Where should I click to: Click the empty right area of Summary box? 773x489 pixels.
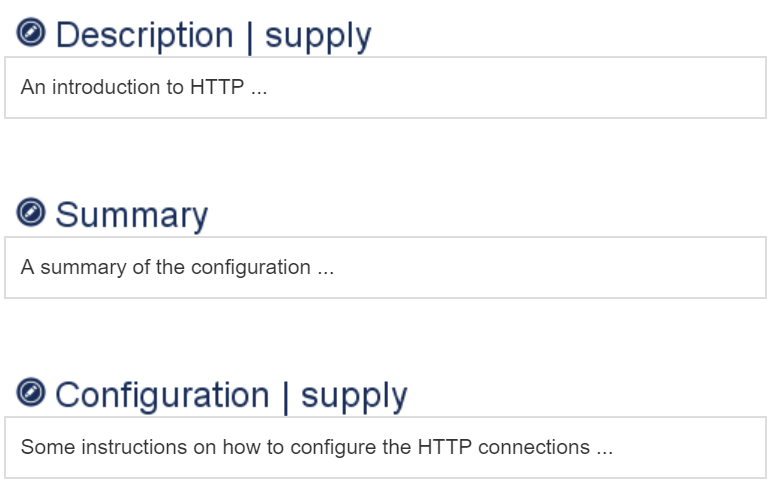[x=600, y=267]
